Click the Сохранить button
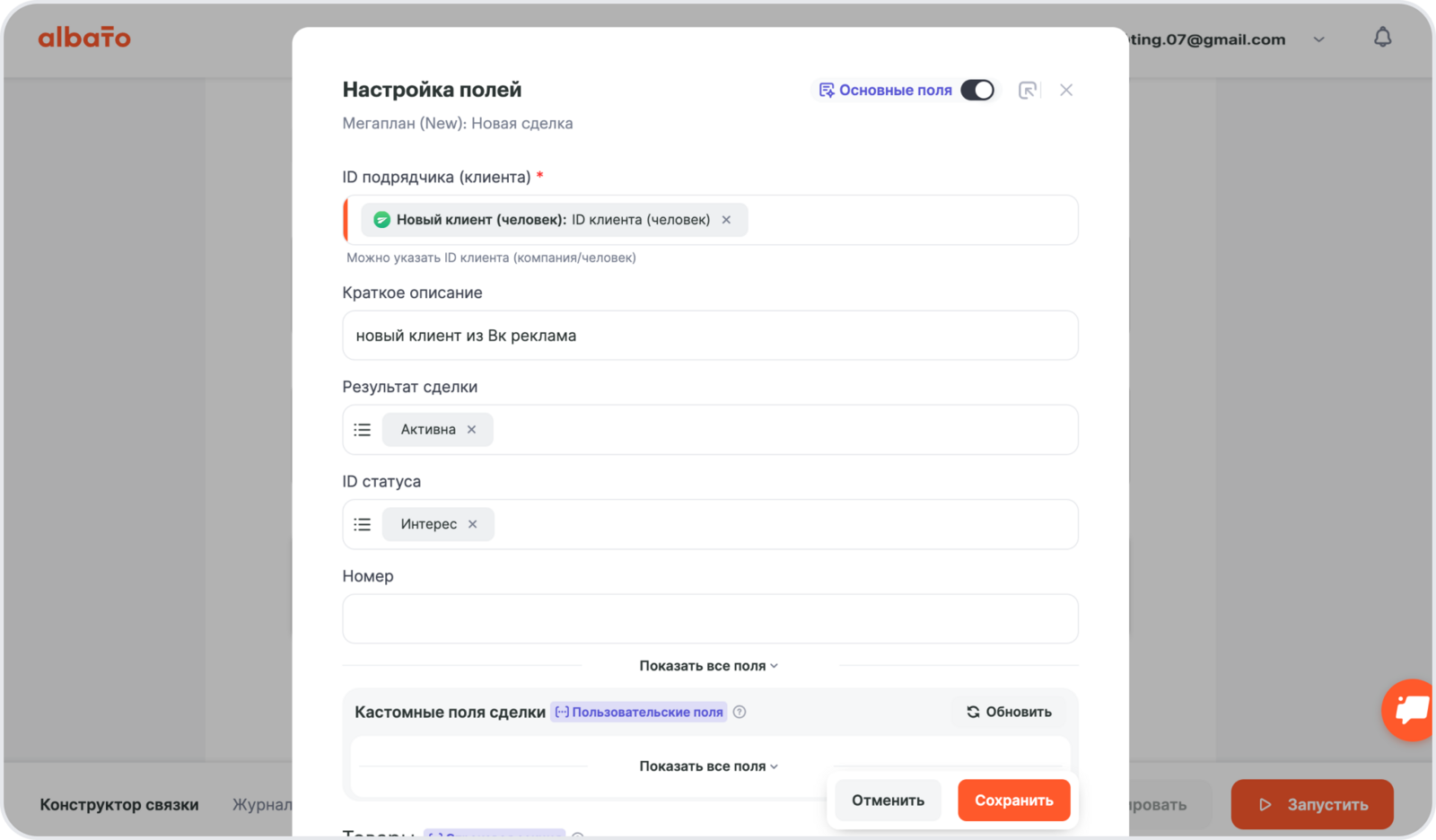Screen dimensions: 1436x840 [1013, 800]
